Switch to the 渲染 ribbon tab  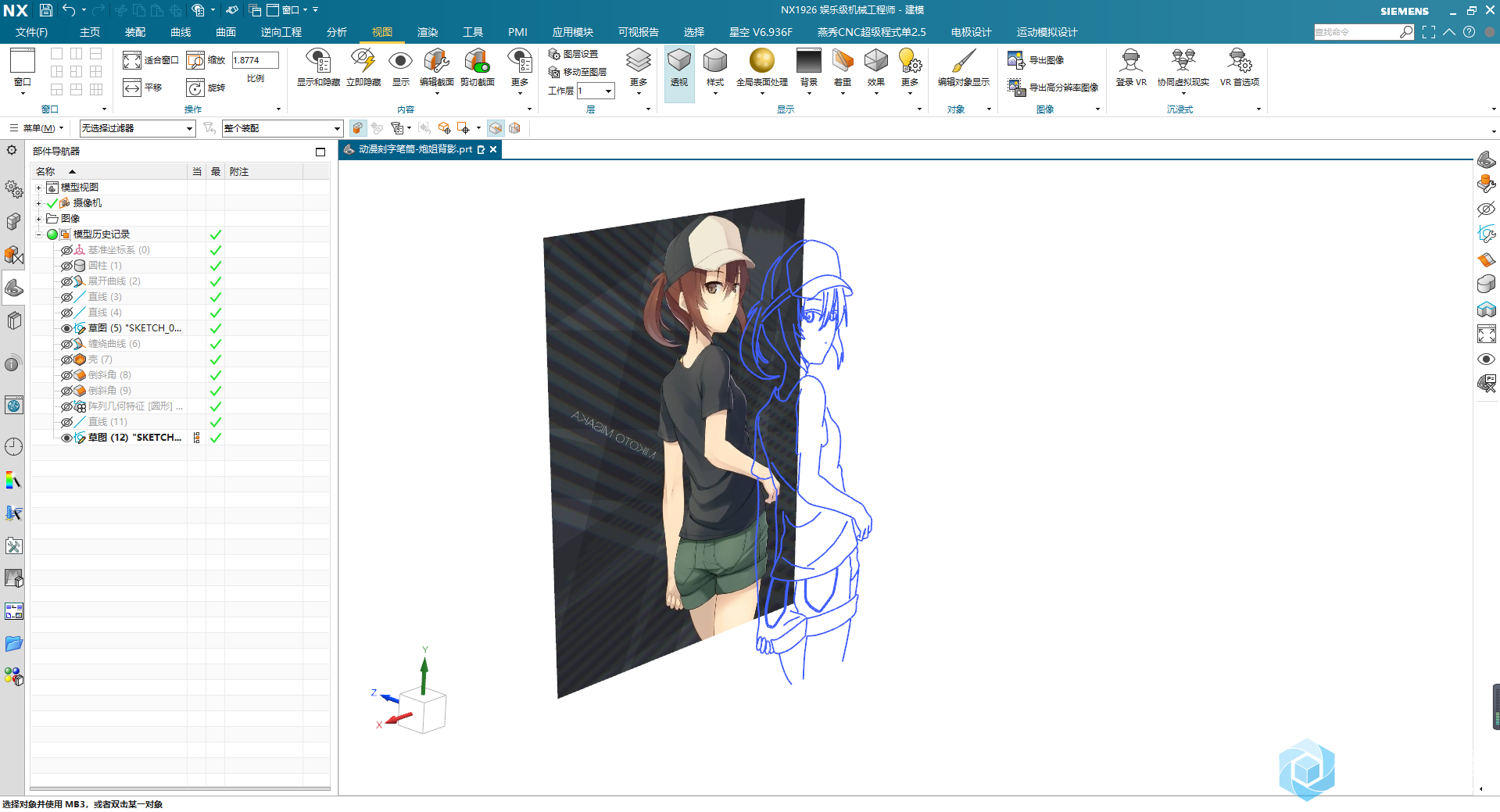coord(428,32)
